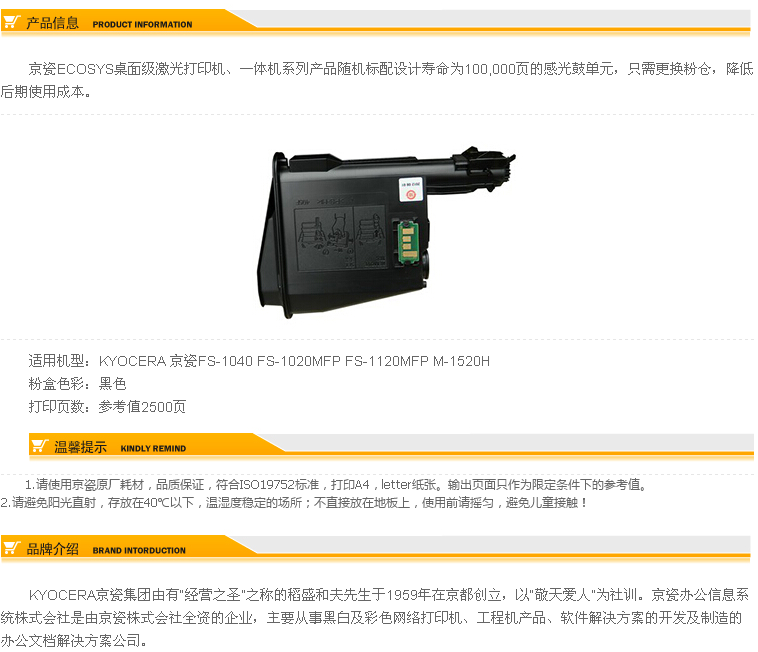Viewport: 758px width, 652px height.
Task: Click the KINDLY REMIND header text
Action: coord(153,448)
